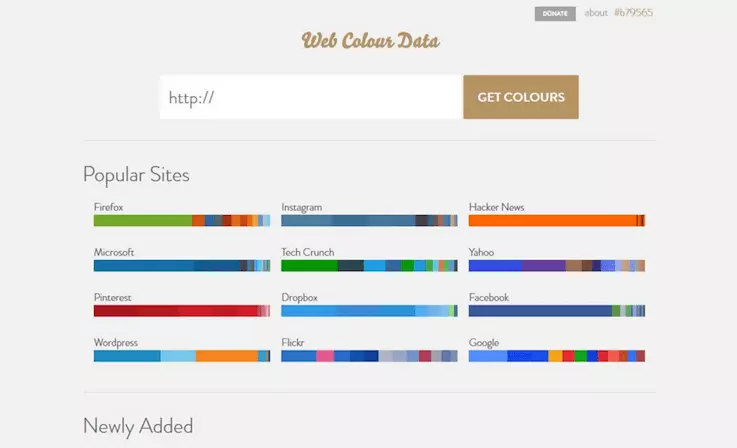Open the Microsoft site link
This screenshot has width=737, height=448.
[x=114, y=252]
